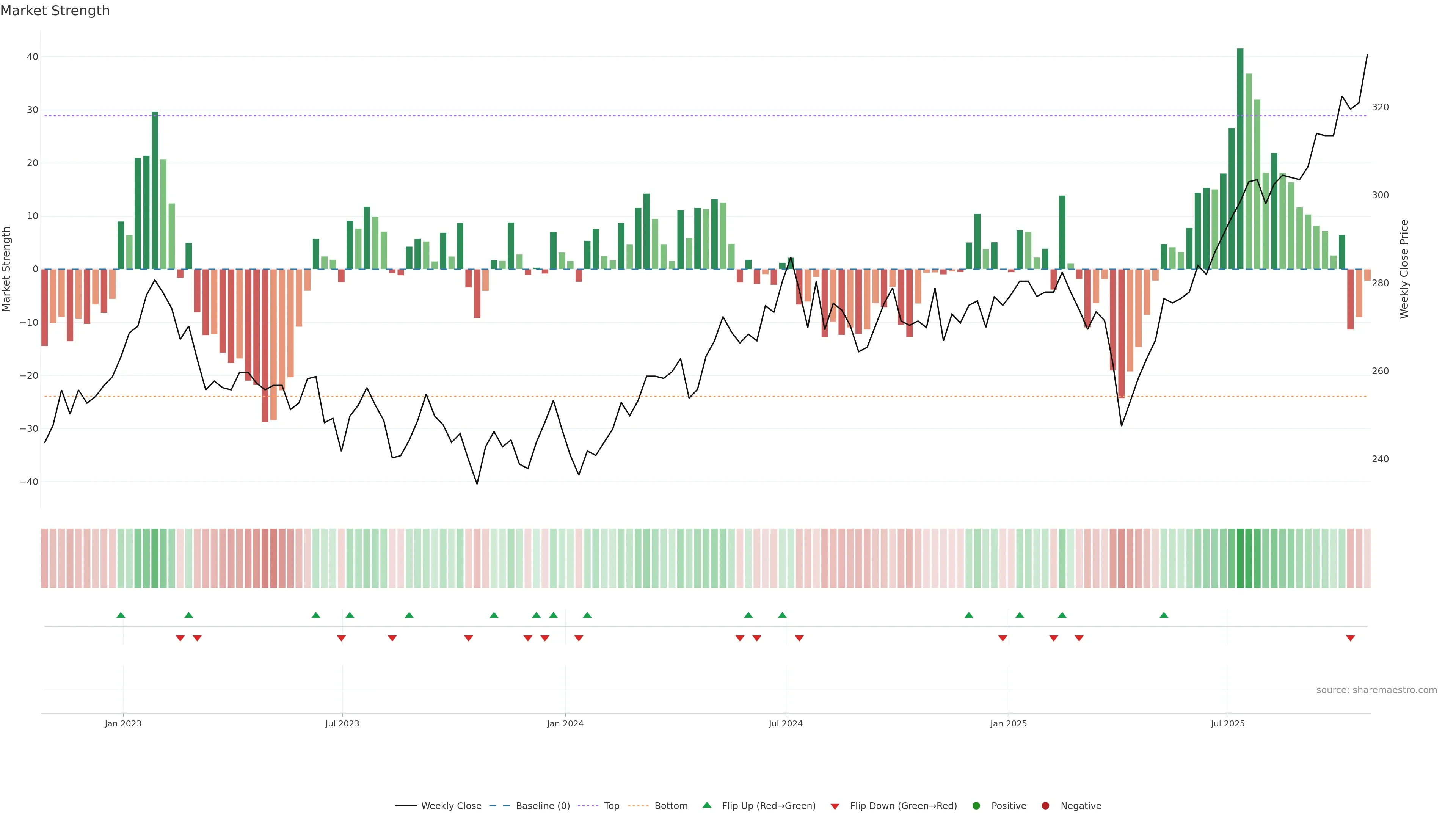Viewport: 1456px width, 819px height.
Task: Click the Flip Down red triangle legend icon
Action: coord(835,806)
